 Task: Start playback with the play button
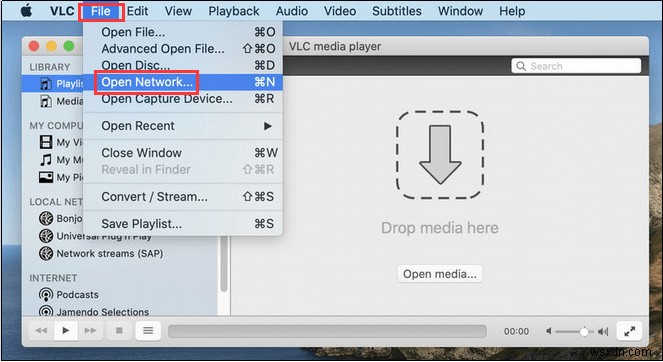[66, 330]
